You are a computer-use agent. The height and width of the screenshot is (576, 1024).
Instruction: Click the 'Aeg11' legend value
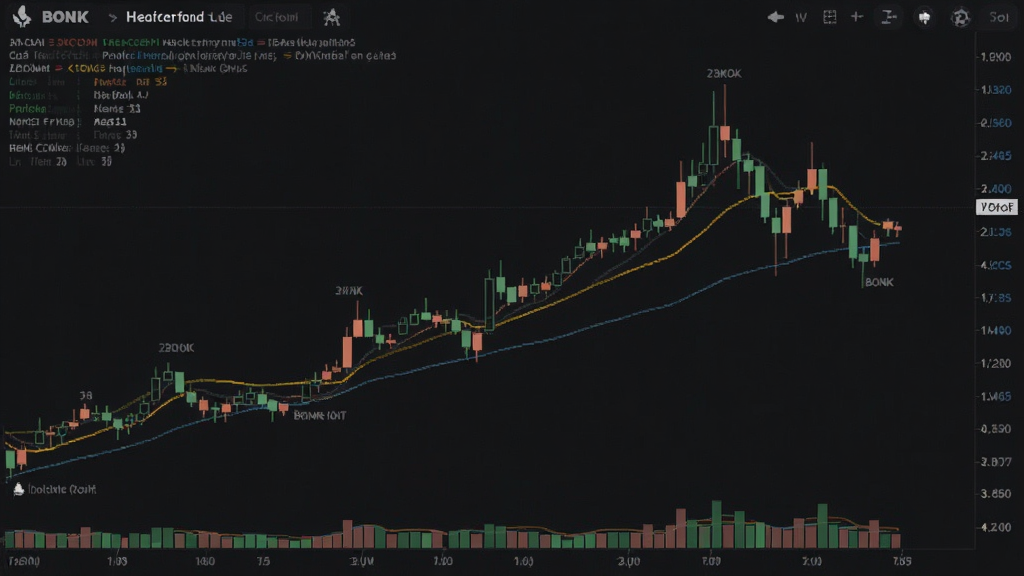(110, 121)
